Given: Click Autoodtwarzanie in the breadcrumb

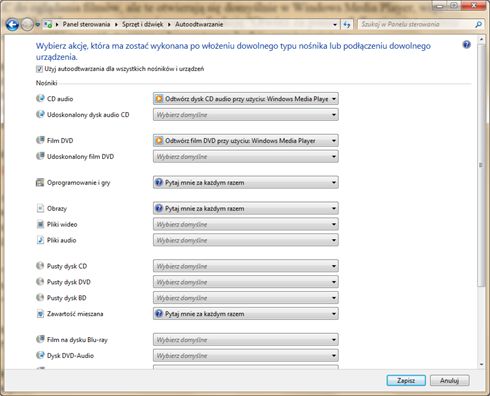Looking at the screenshot, I should point(199,24).
